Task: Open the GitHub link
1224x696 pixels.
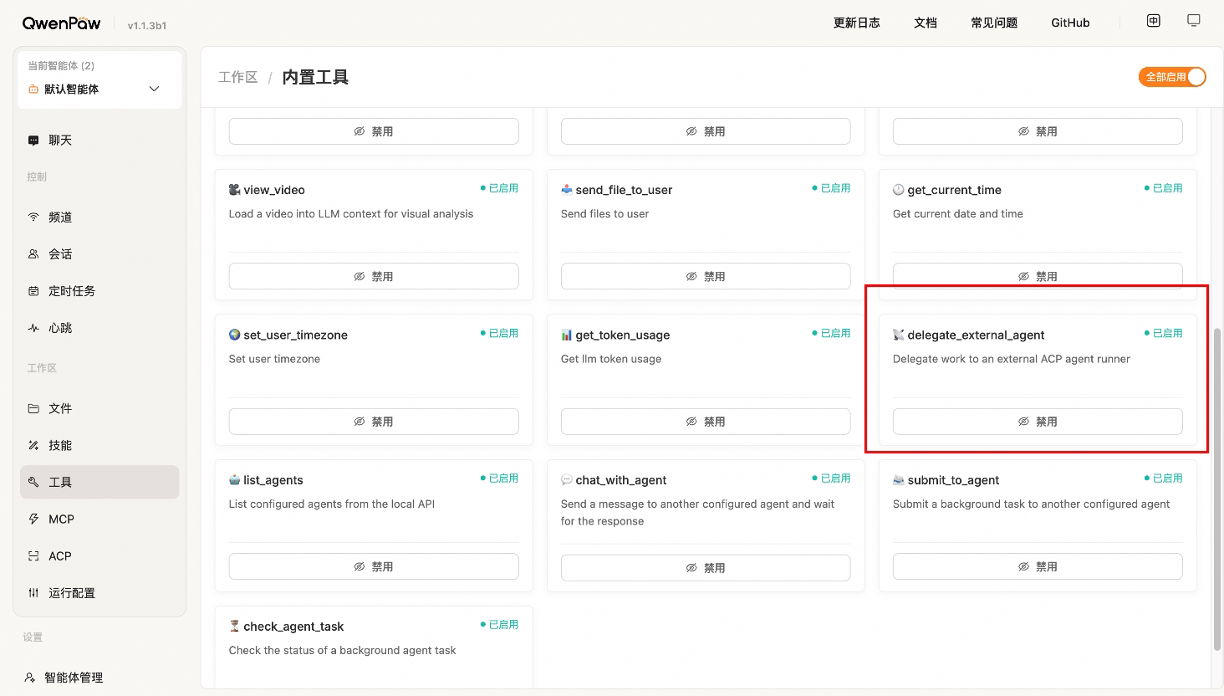Action: pyautogui.click(x=1070, y=22)
